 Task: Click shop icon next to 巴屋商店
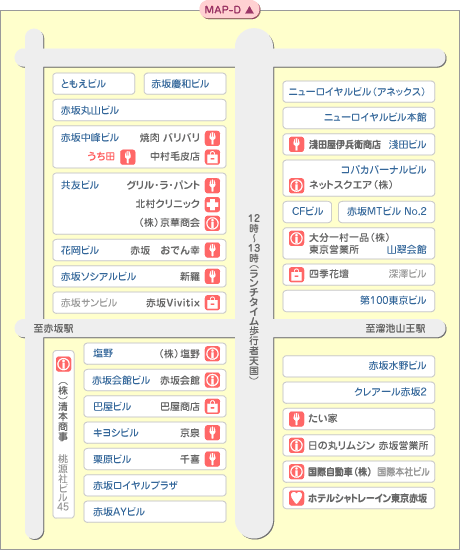[x=212, y=406]
